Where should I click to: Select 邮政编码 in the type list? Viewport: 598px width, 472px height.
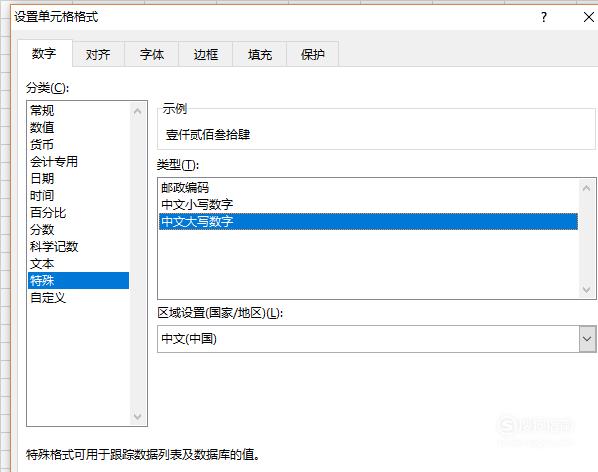pos(368,188)
